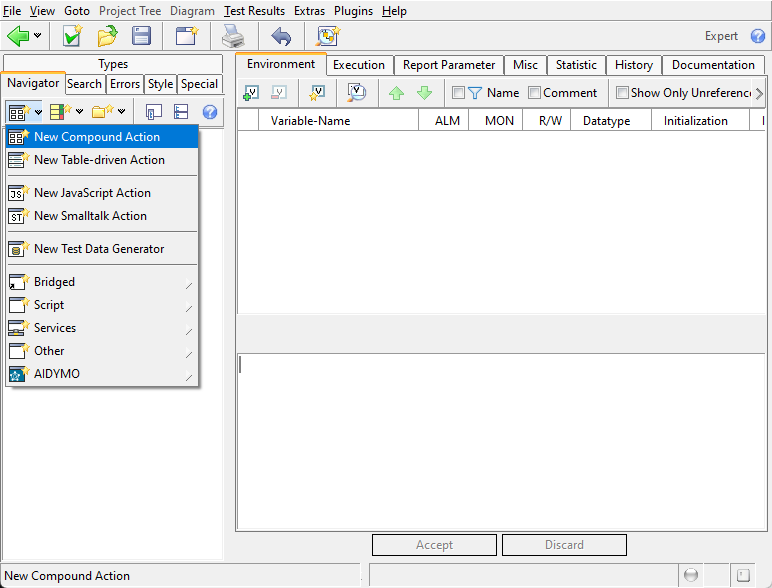Viewport: 772px width, 588px height.
Task: Click the blue help icon in Navigator toolbar
Action: [210, 111]
